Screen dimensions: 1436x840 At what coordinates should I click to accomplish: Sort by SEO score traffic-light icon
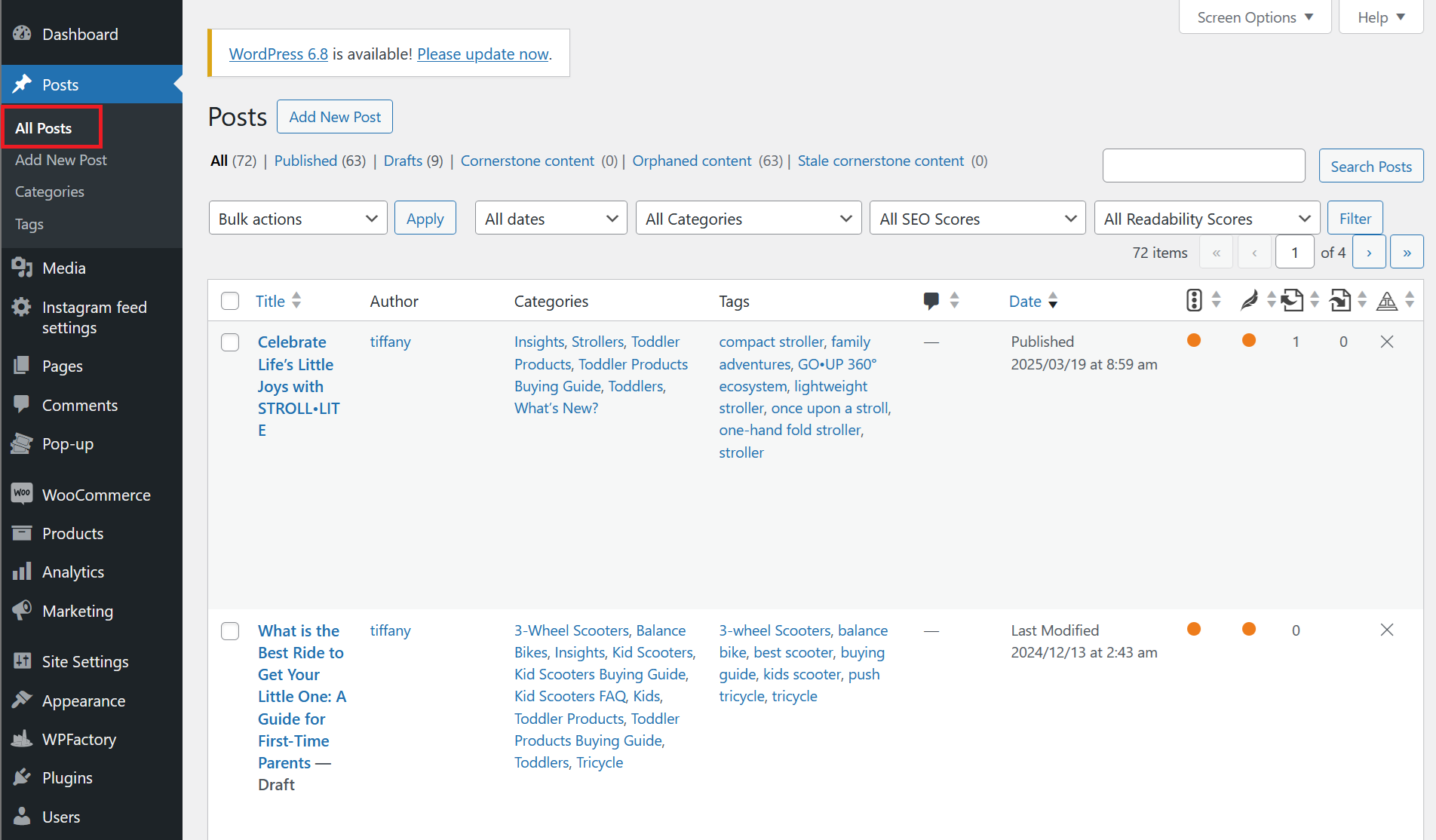1194,300
